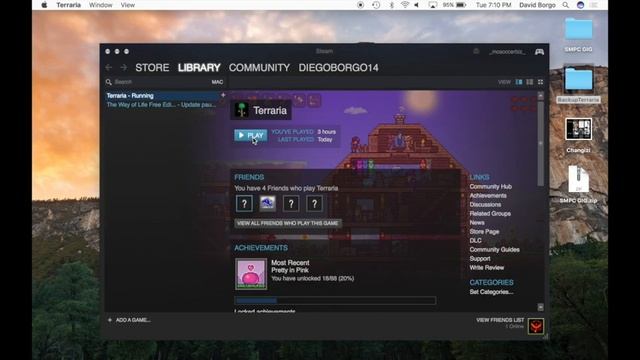This screenshot has height=360, width=640.
Task: Open the Support link
Action: pos(480,258)
